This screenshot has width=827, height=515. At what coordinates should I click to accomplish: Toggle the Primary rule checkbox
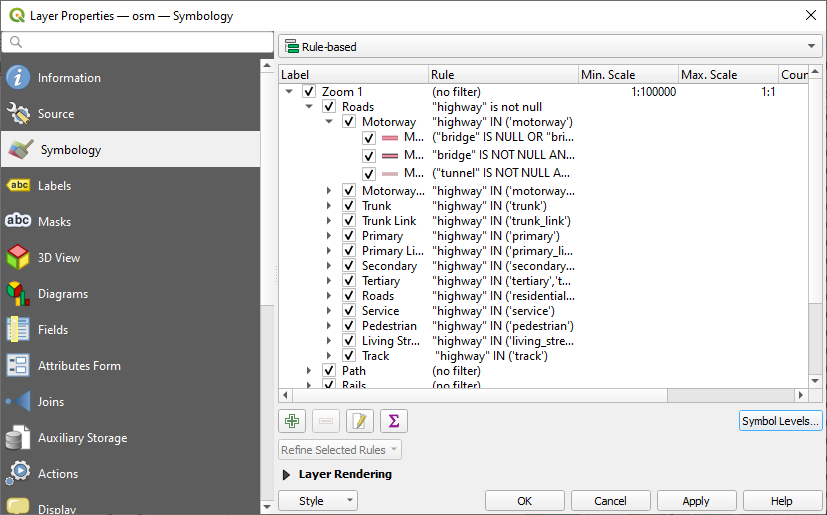coord(349,236)
